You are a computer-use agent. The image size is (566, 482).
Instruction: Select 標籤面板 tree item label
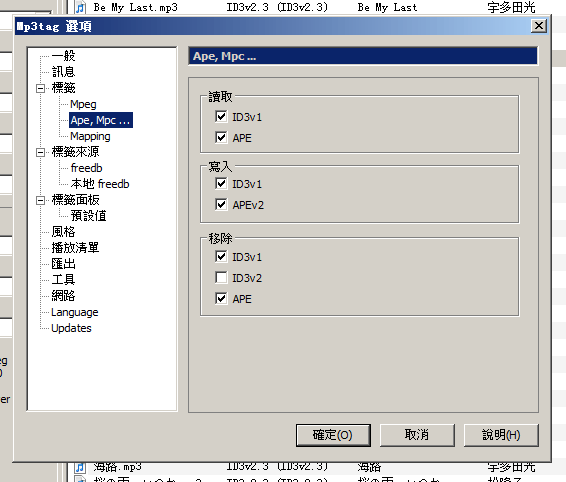75,200
